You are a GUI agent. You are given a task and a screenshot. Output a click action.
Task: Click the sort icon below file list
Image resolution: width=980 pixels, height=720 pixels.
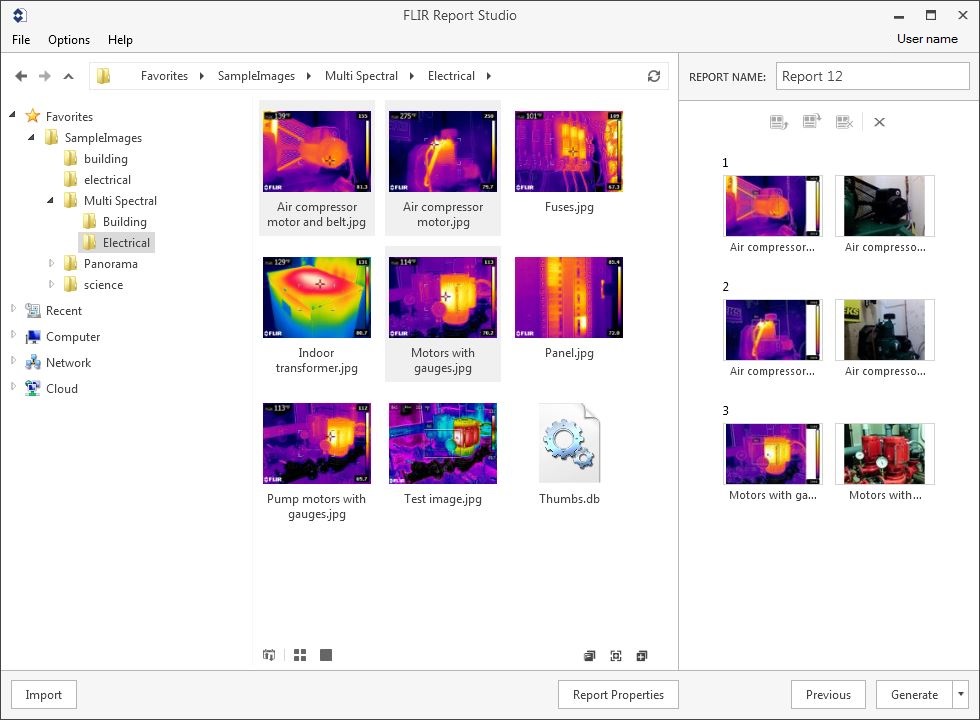(x=269, y=655)
